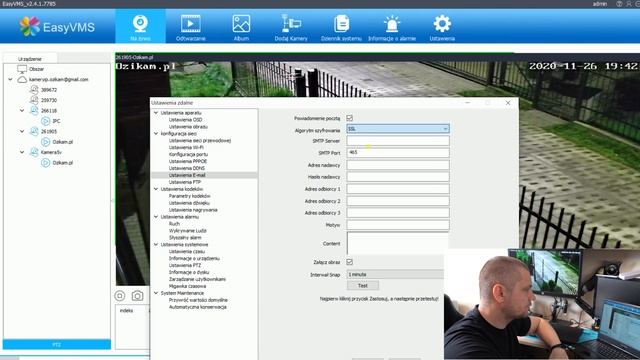640x360 pixels.
Task: Open Przywróć wartości domyślne page
Action: [198, 300]
